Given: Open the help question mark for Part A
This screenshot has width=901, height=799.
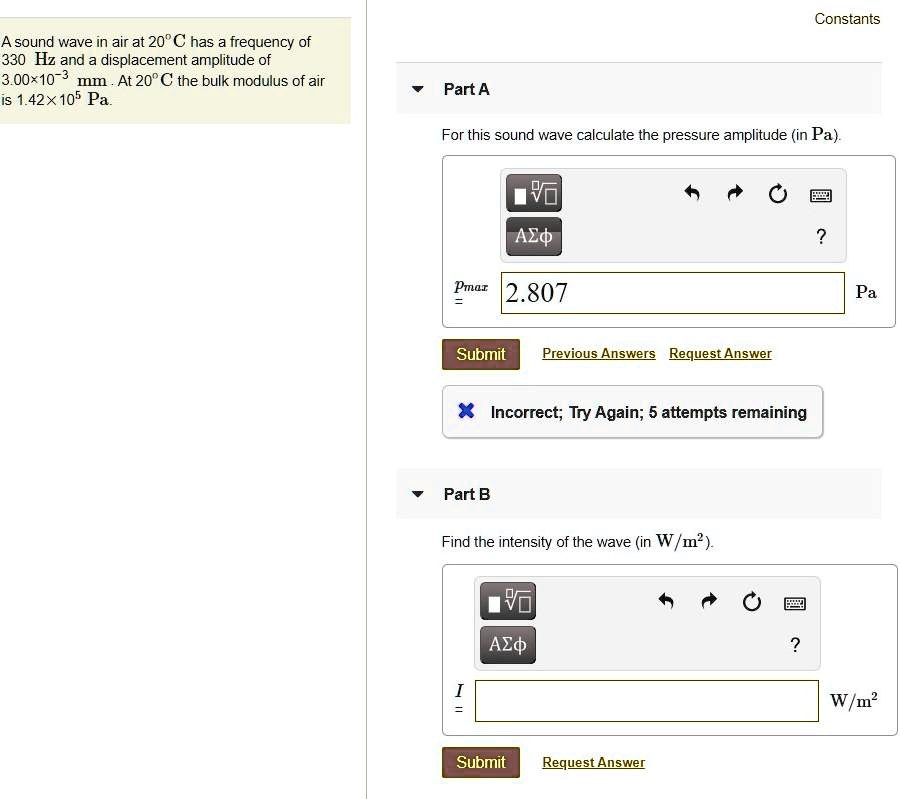Looking at the screenshot, I should (821, 236).
